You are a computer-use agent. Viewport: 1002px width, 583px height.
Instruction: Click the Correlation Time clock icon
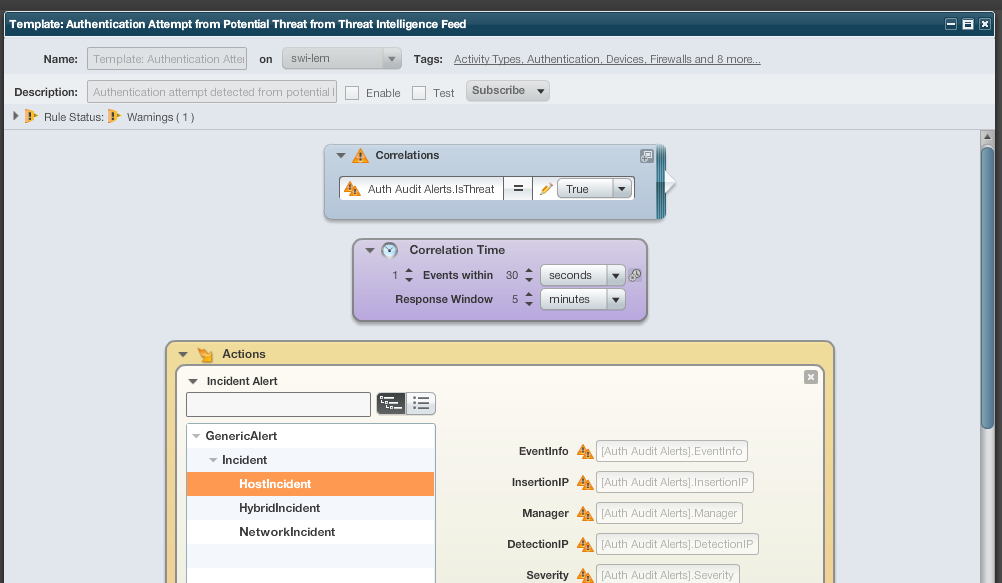coord(389,250)
